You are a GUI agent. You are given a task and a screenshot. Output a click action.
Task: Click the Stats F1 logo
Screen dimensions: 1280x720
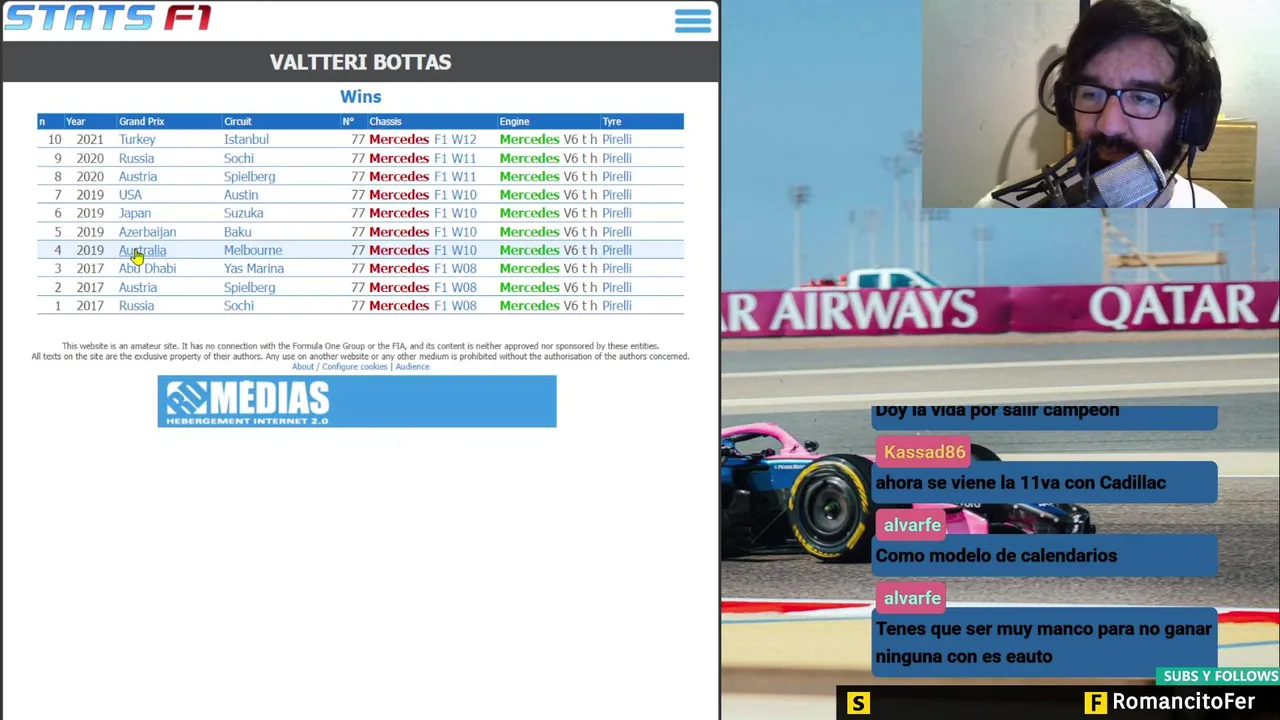click(x=108, y=18)
